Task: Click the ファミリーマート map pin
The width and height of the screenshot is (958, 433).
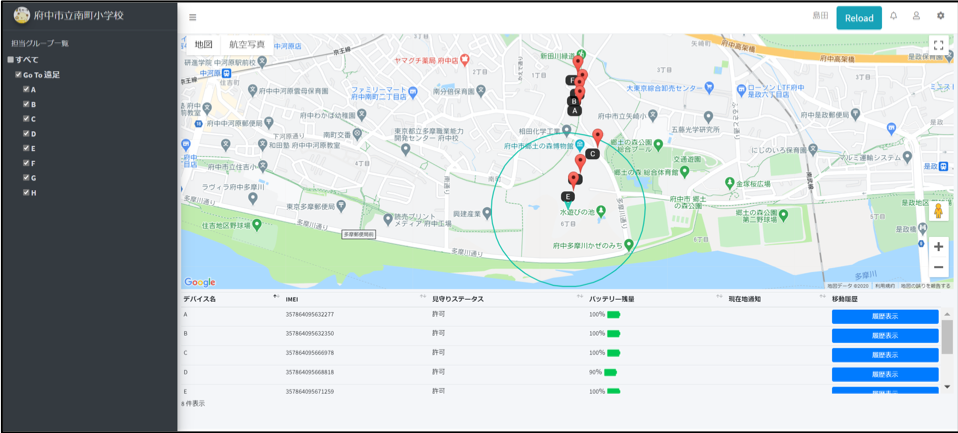Action: (x=413, y=91)
